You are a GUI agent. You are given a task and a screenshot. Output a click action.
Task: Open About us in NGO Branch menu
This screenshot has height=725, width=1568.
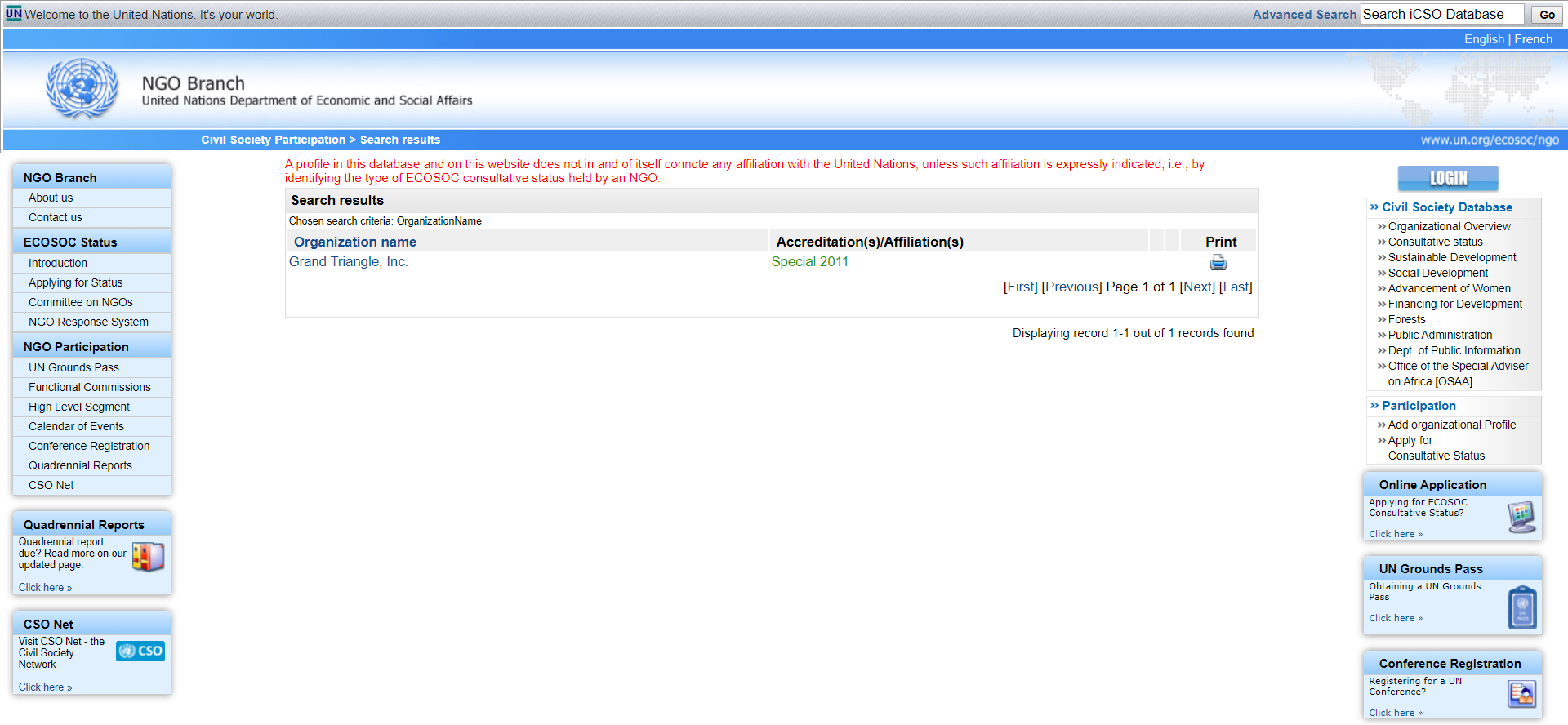pos(51,198)
